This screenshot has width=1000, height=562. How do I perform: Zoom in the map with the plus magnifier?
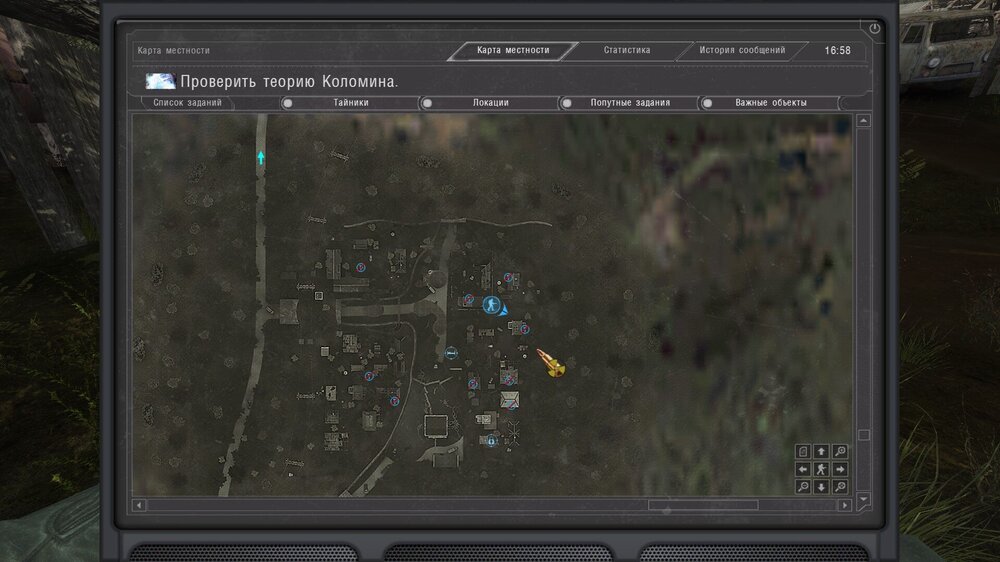840,487
